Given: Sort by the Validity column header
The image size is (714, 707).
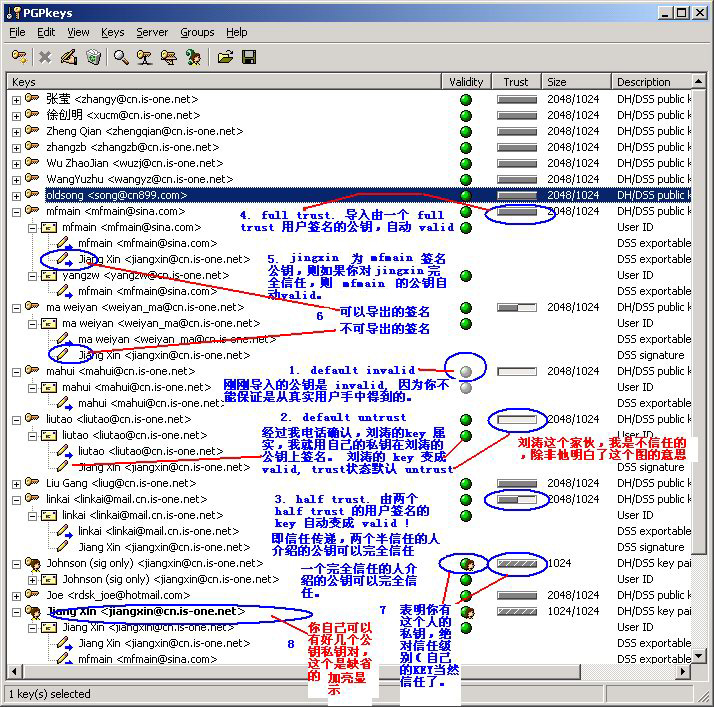Looking at the screenshot, I should coord(466,82).
